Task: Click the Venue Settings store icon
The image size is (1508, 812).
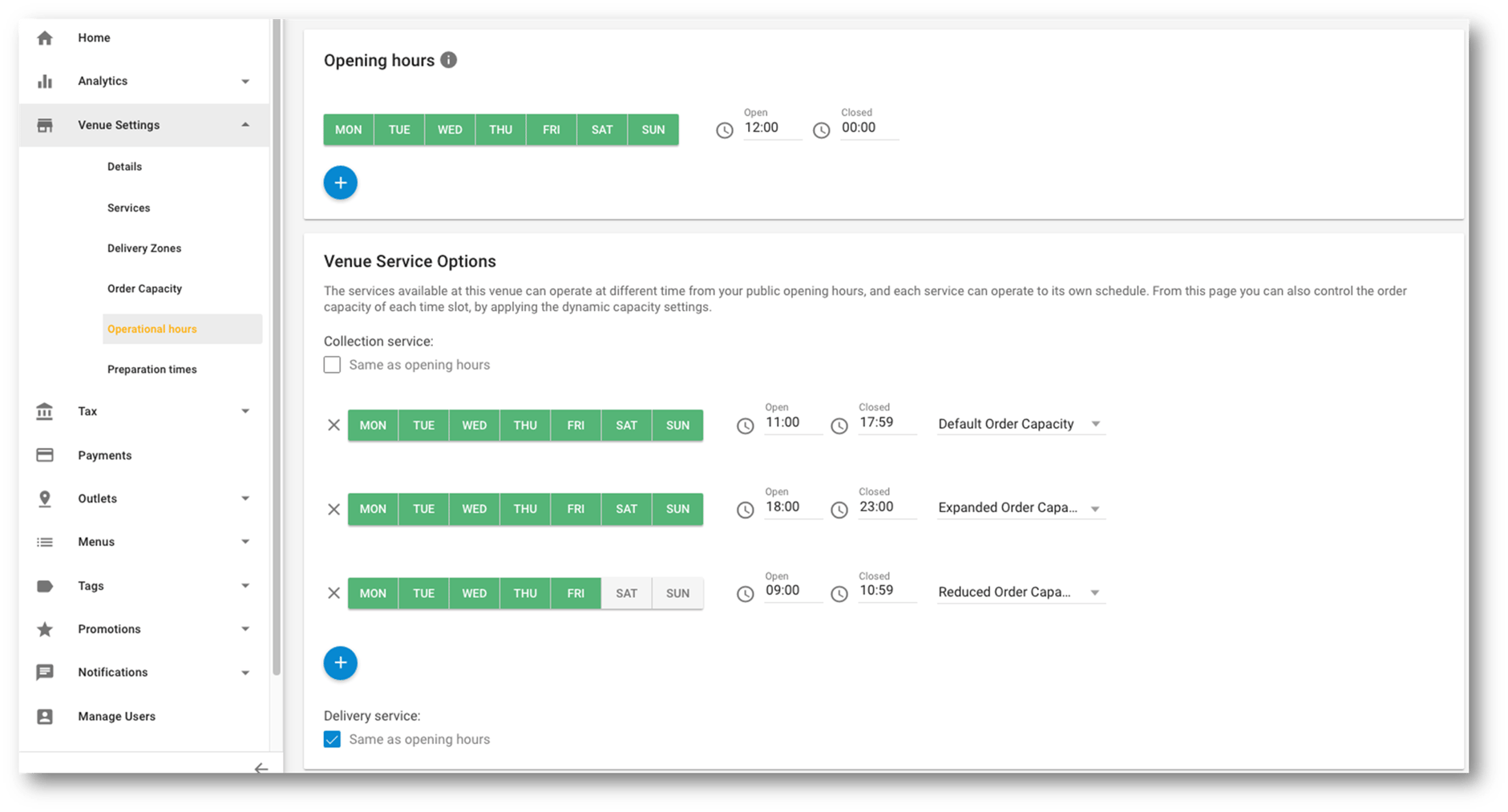Action: (45, 124)
